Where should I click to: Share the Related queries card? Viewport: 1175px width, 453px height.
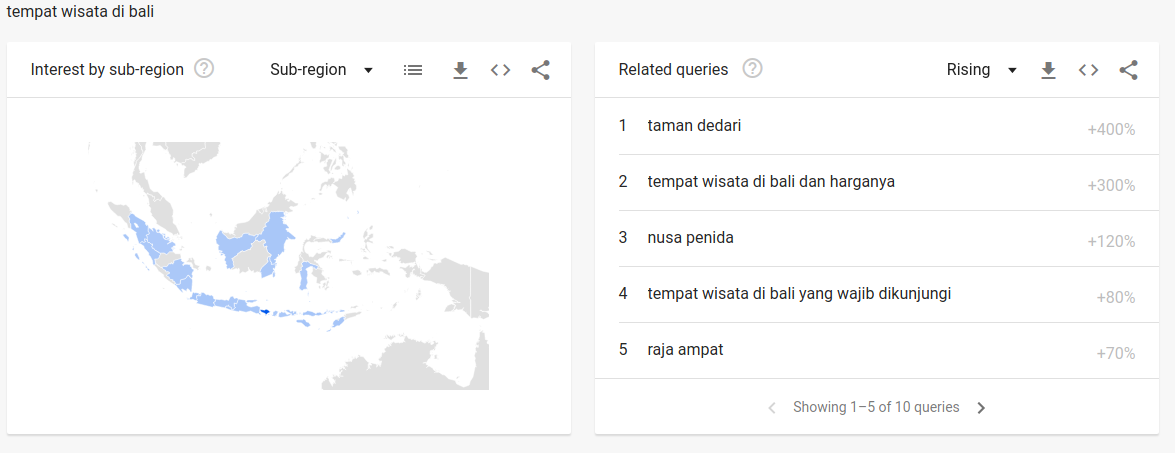(x=1129, y=70)
